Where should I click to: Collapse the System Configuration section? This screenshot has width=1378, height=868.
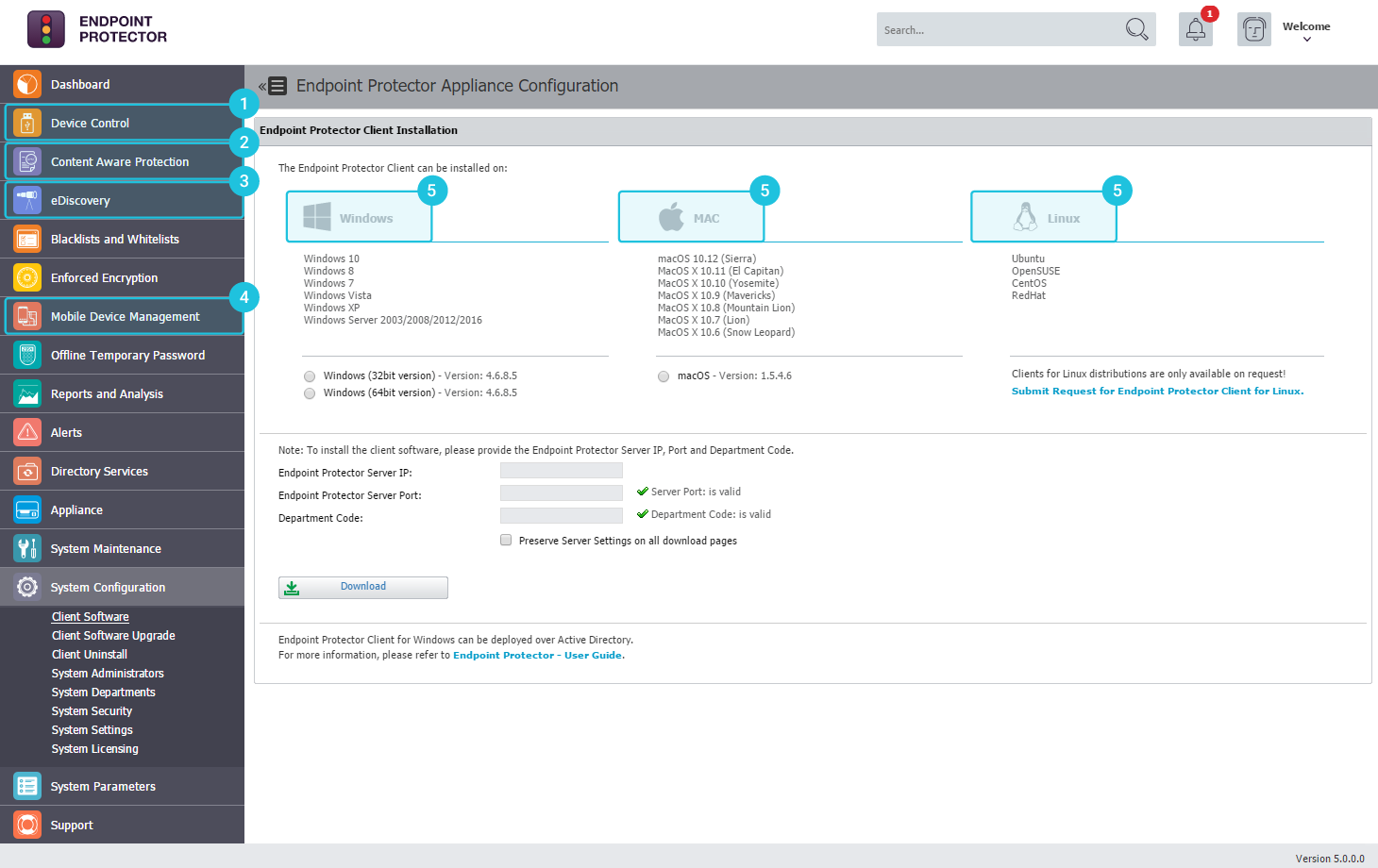(108, 587)
